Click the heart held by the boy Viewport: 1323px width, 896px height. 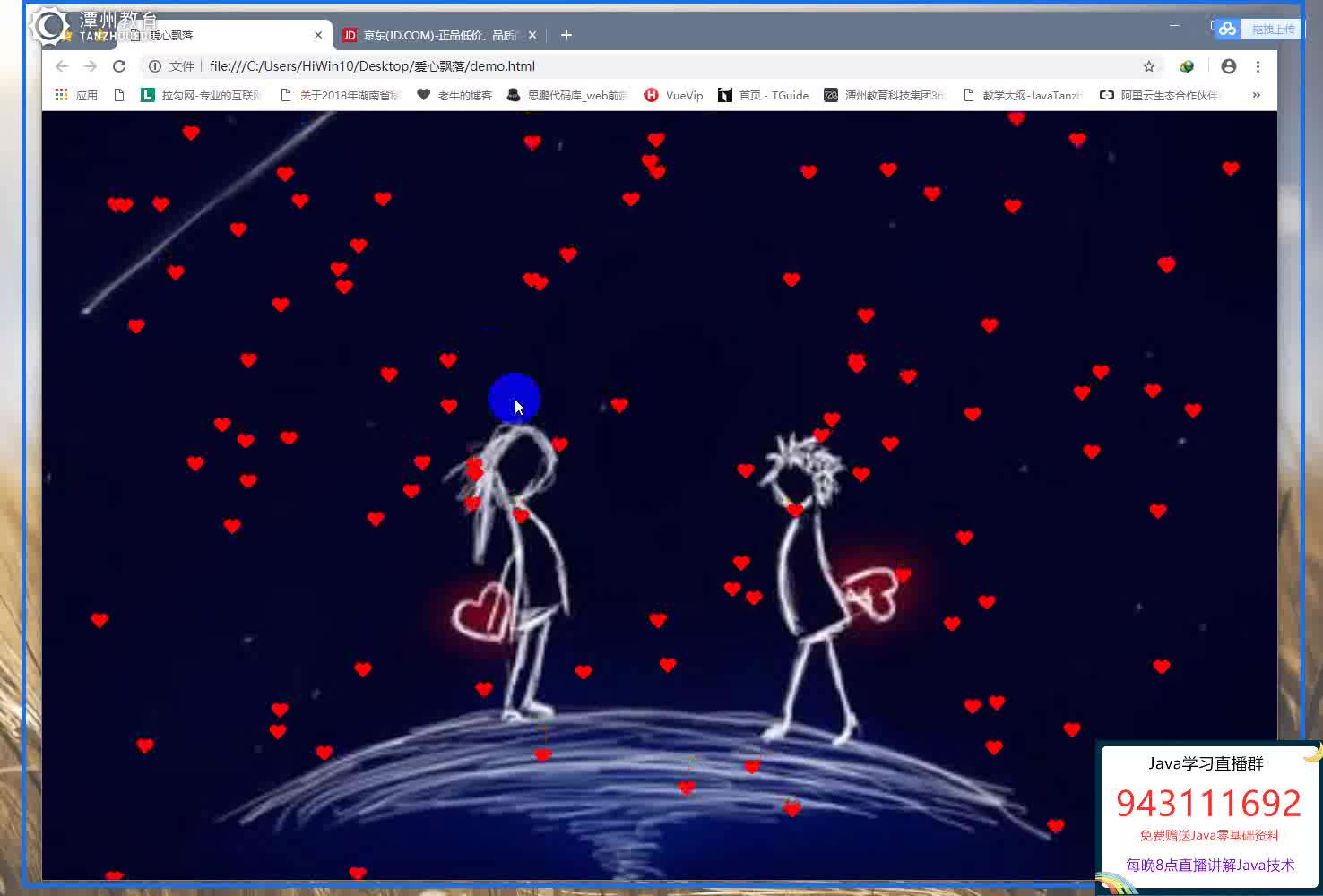point(872,593)
